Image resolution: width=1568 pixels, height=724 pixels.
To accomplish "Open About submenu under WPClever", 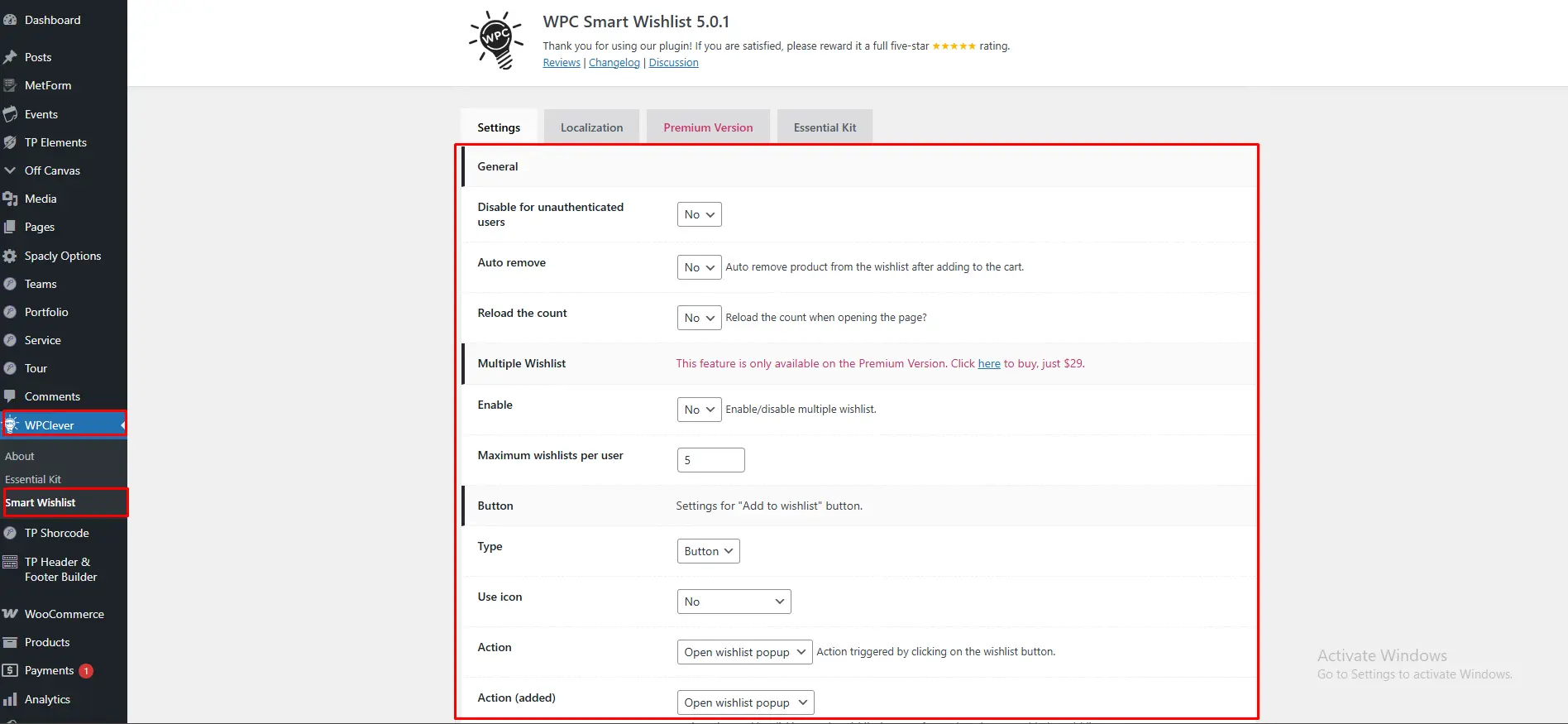I will [20, 456].
